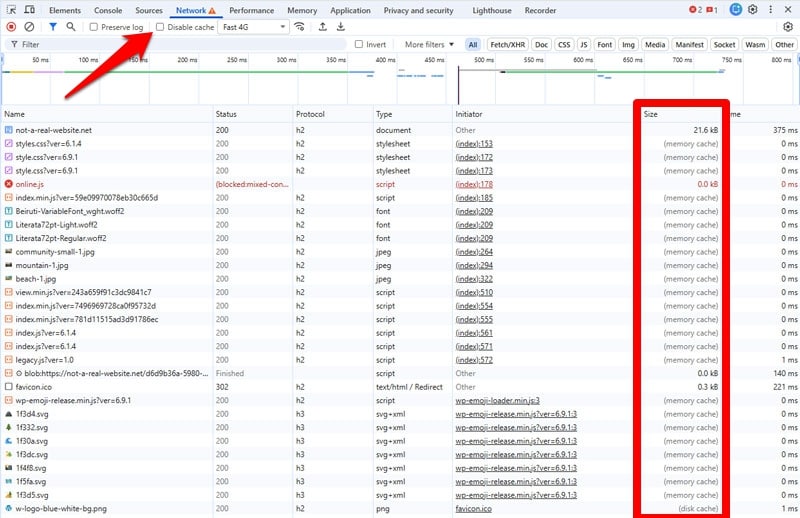
Task: Click the image thumbnail of mountain-1.jpg
Action: 9,265
